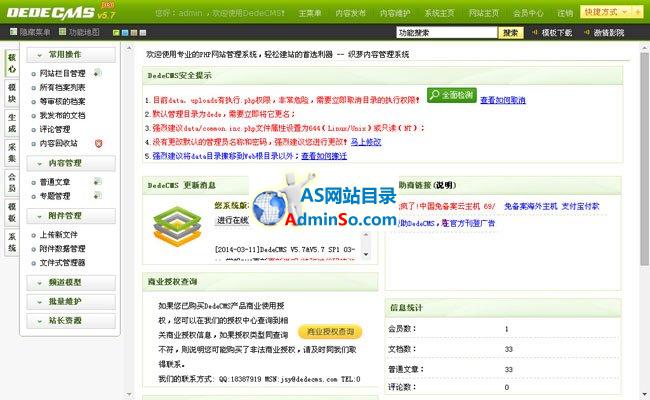
Task: Open 上传新文件 in the sidebar
Action: pyautogui.click(x=58, y=235)
